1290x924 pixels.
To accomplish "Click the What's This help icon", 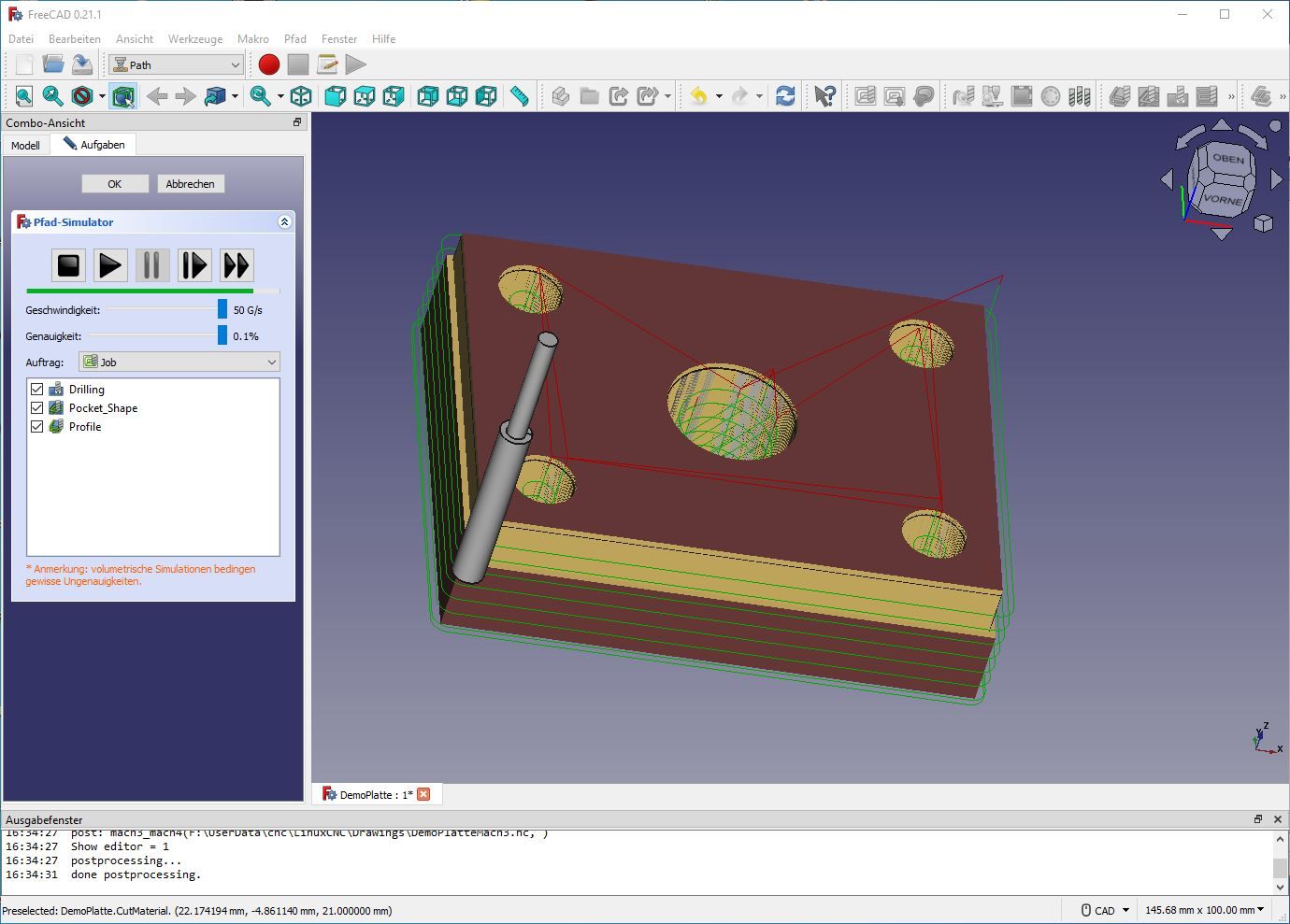I will [x=824, y=96].
